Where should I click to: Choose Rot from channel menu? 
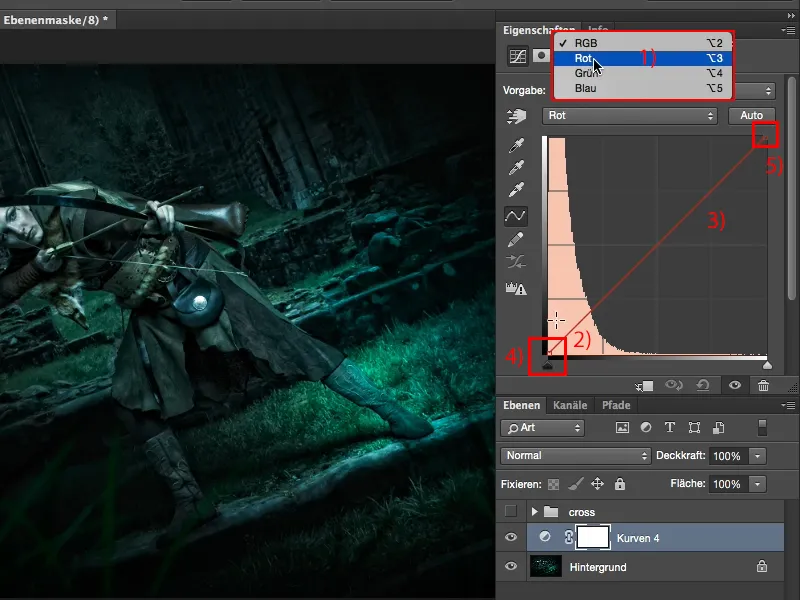click(x=643, y=58)
